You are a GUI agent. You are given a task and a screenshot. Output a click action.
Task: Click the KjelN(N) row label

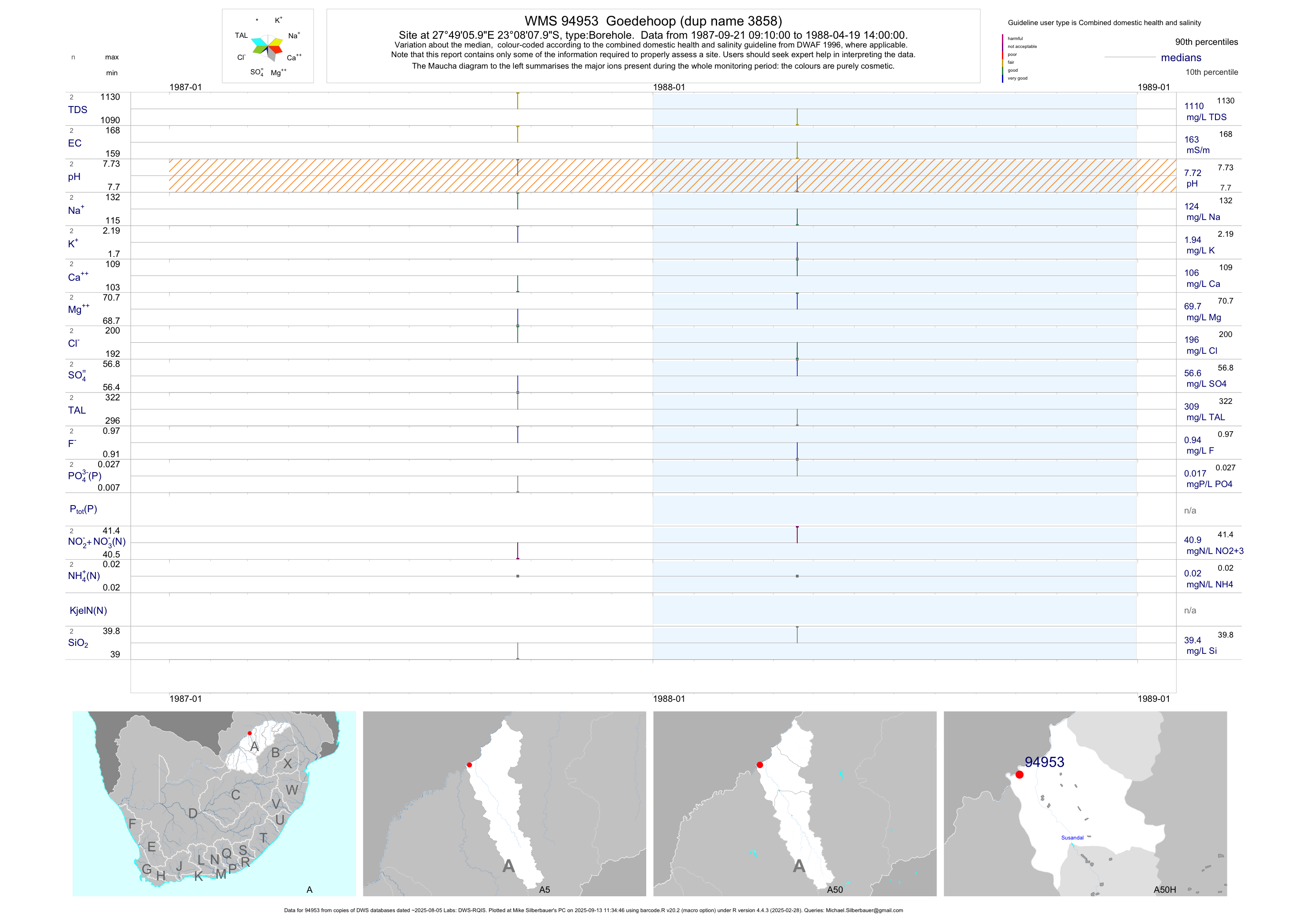coord(88,611)
